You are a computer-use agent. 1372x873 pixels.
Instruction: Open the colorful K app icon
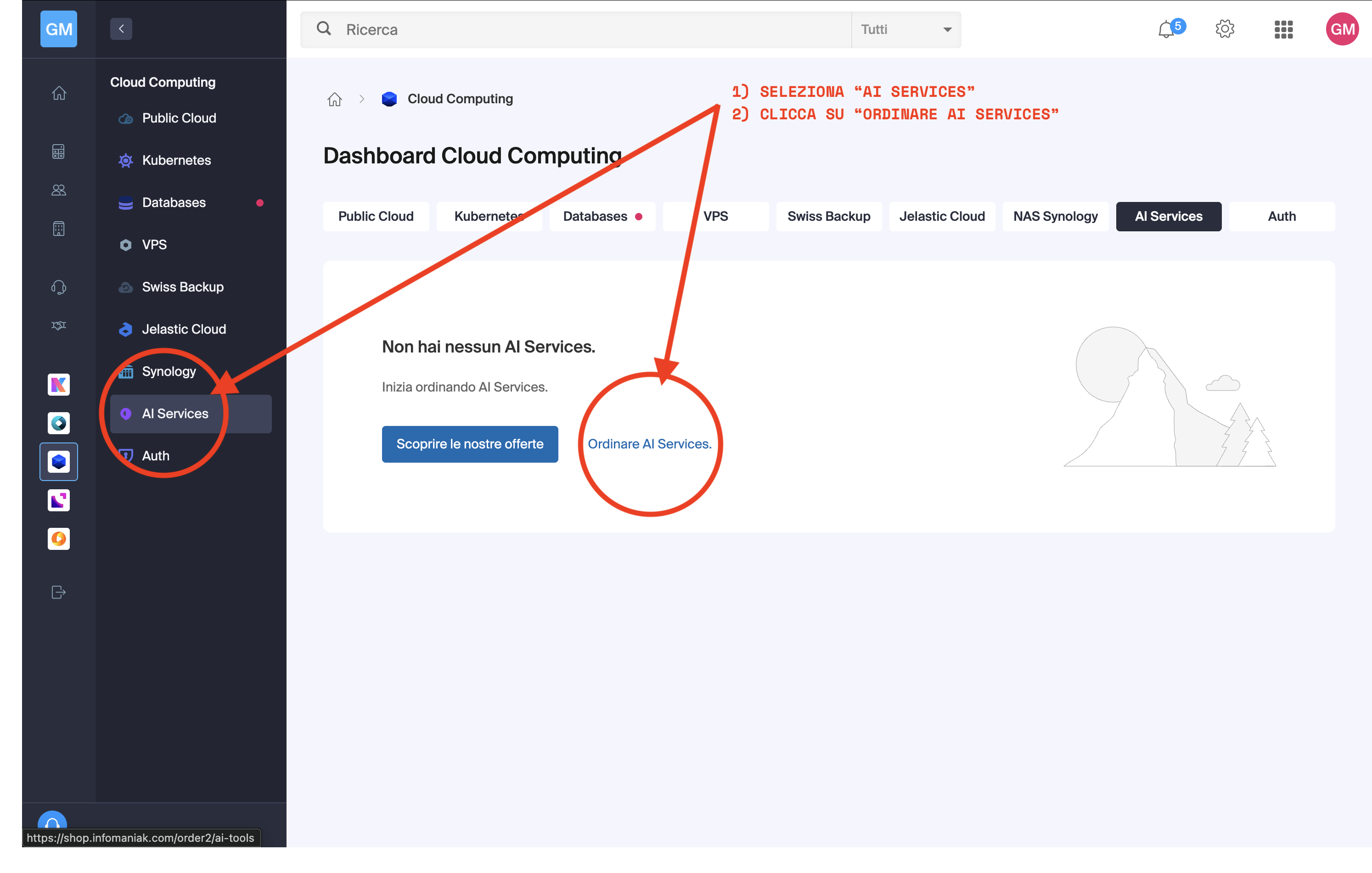59,385
